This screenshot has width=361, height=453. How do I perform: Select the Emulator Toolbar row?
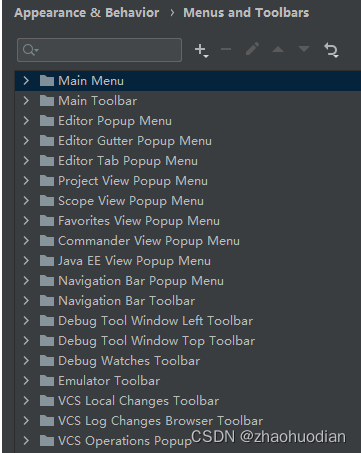click(x=188, y=381)
